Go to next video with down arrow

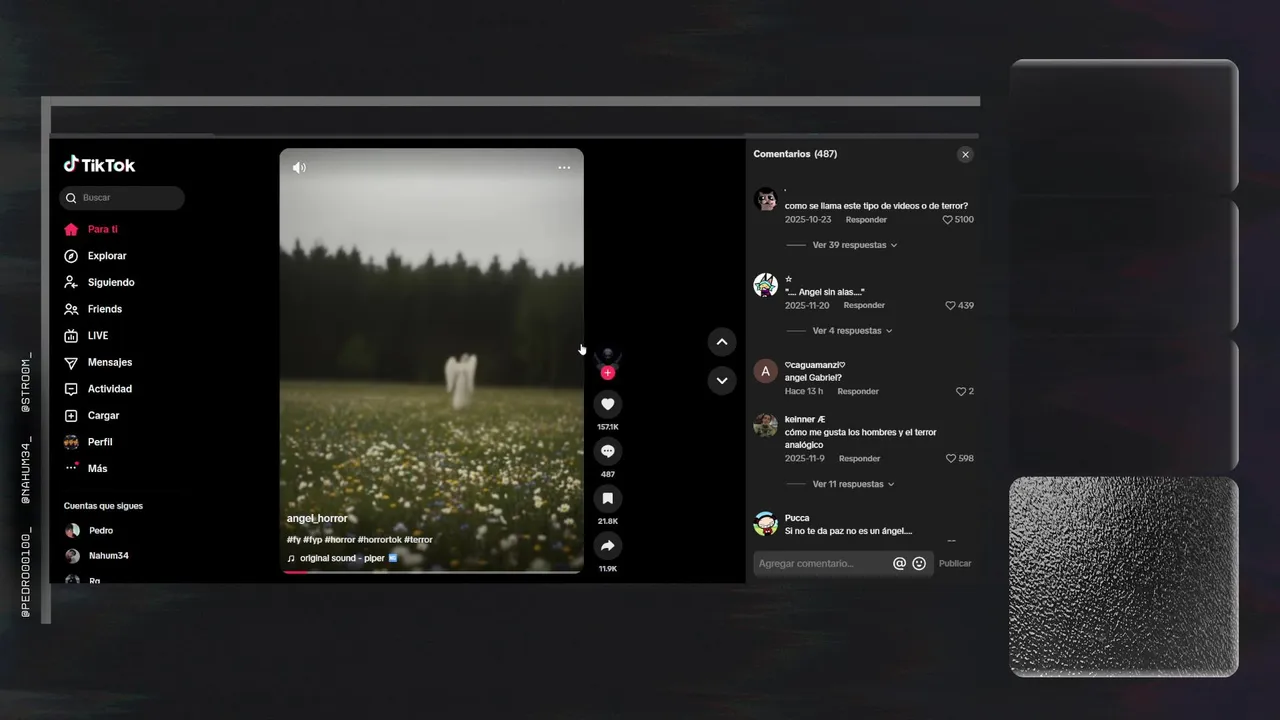point(722,380)
